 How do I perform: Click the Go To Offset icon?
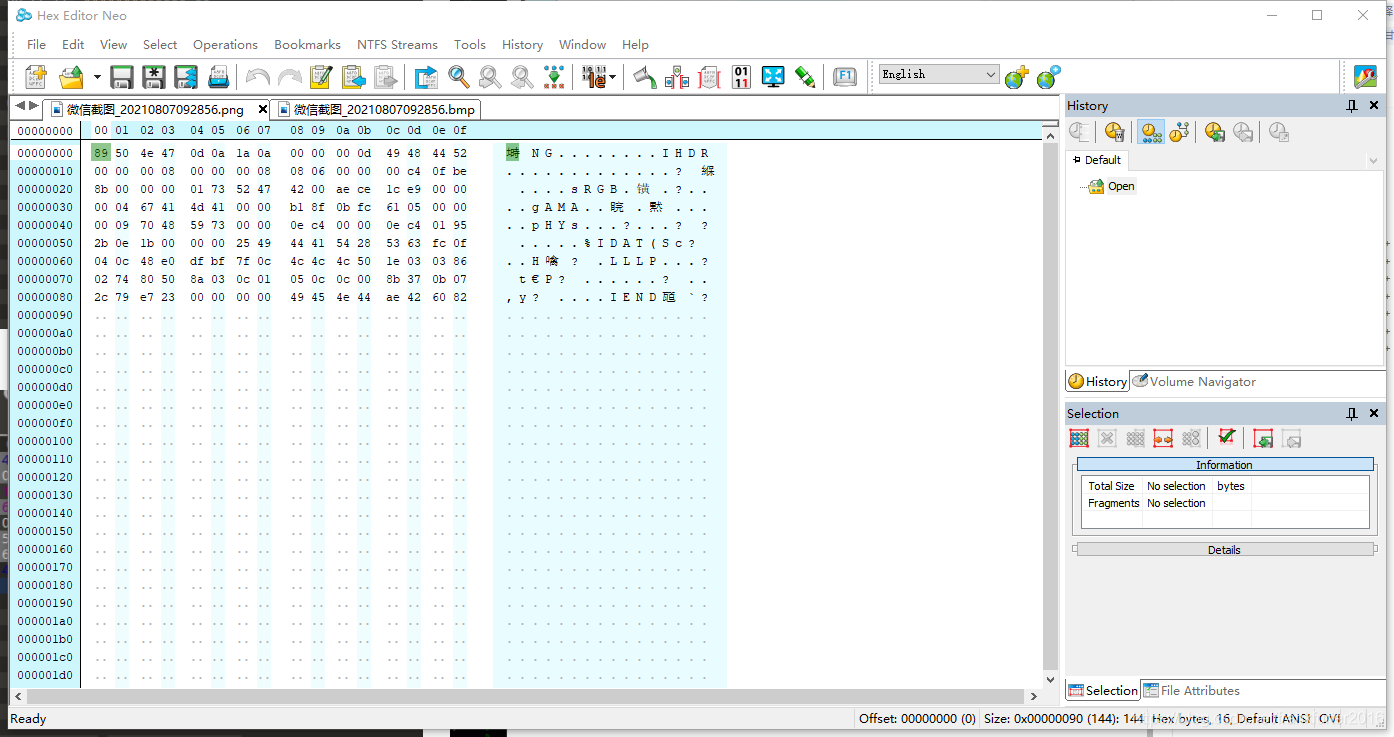coord(426,76)
